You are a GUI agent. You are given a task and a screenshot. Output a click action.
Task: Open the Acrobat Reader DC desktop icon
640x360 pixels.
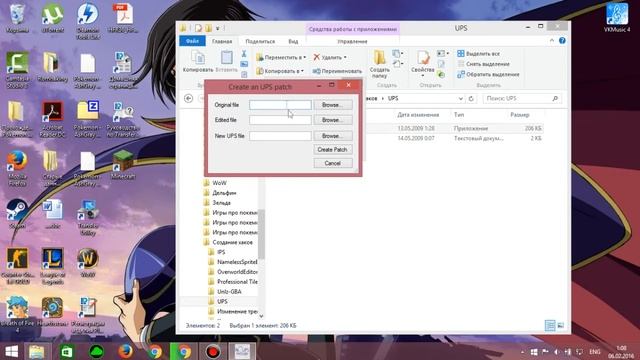[x=53, y=119]
